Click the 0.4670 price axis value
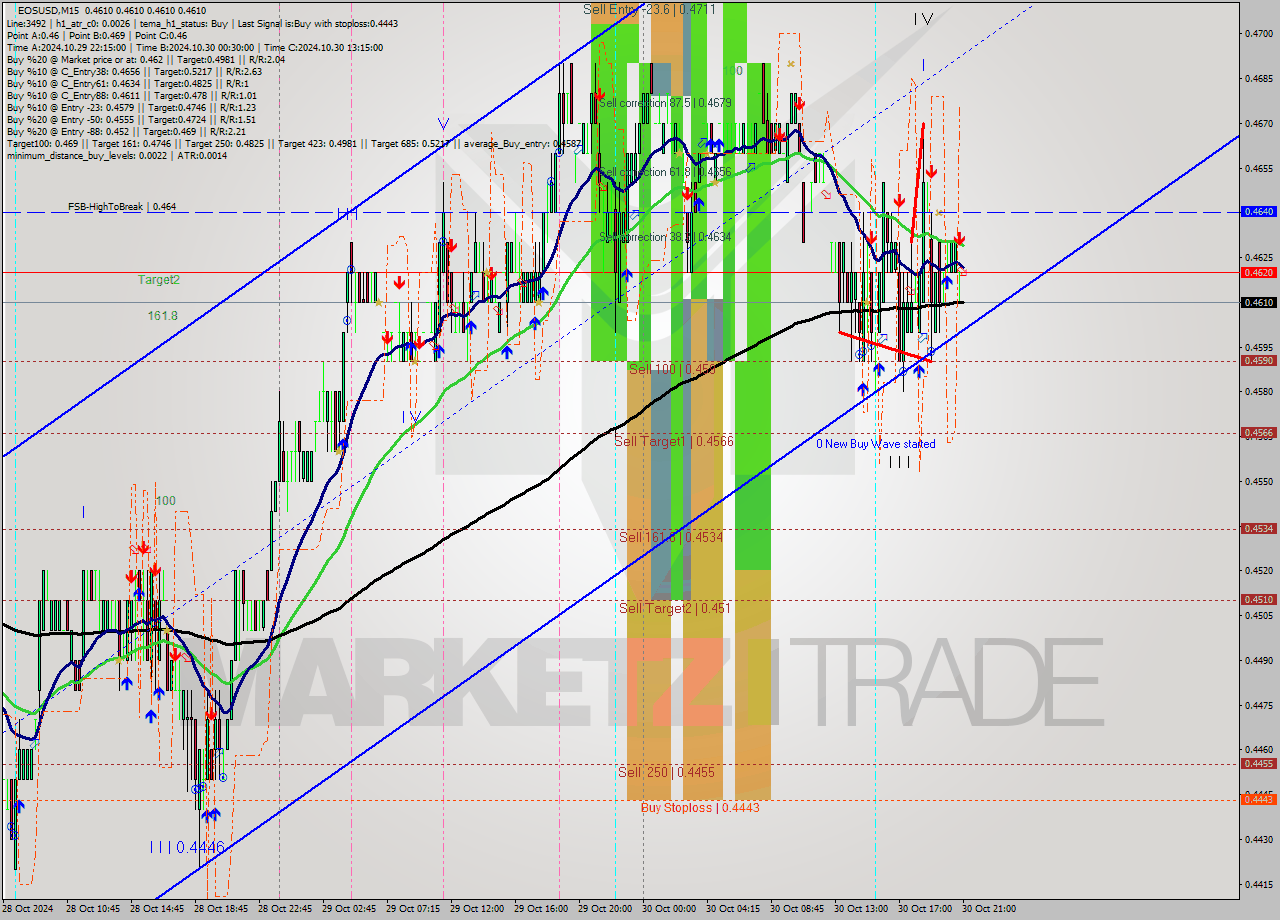This screenshot has width=1280, height=920. tap(1258, 123)
